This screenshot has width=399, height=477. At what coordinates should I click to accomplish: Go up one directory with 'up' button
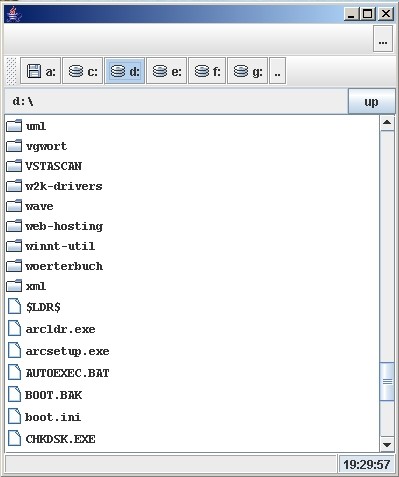click(x=371, y=101)
